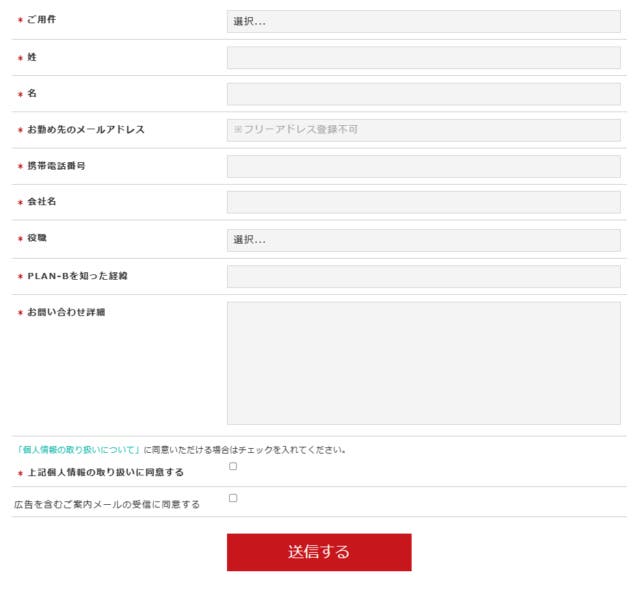Image resolution: width=640 pixels, height=589 pixels.
Task: Click the 携帯電話番号 label text
Action: (56, 166)
